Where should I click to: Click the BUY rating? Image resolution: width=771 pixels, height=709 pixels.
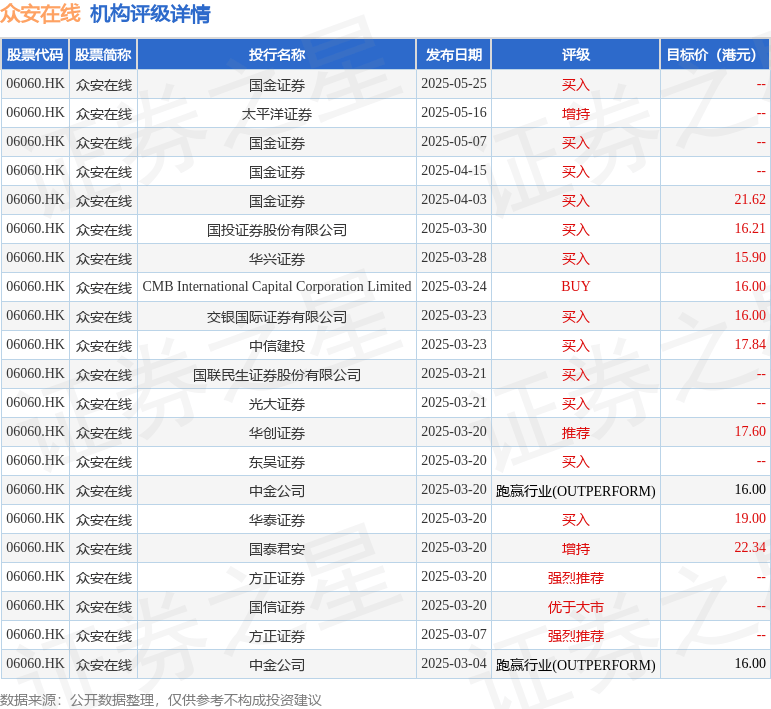coord(576,287)
